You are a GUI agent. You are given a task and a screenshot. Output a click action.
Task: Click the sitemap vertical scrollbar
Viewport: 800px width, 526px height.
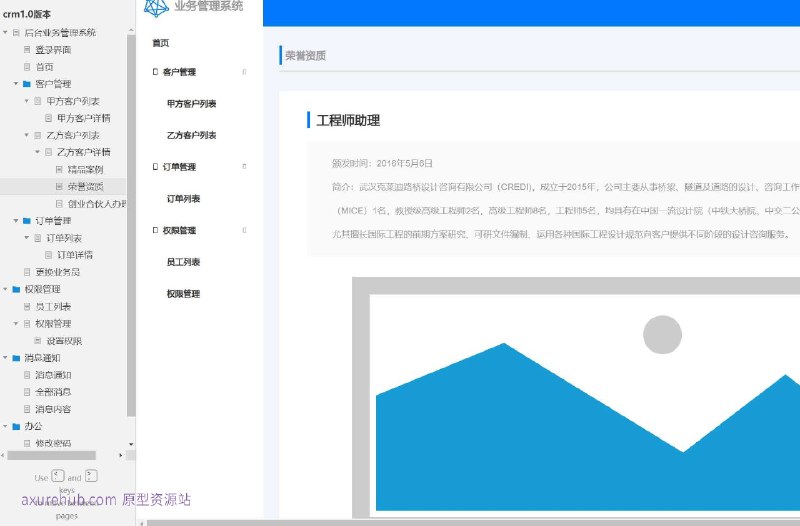131,224
